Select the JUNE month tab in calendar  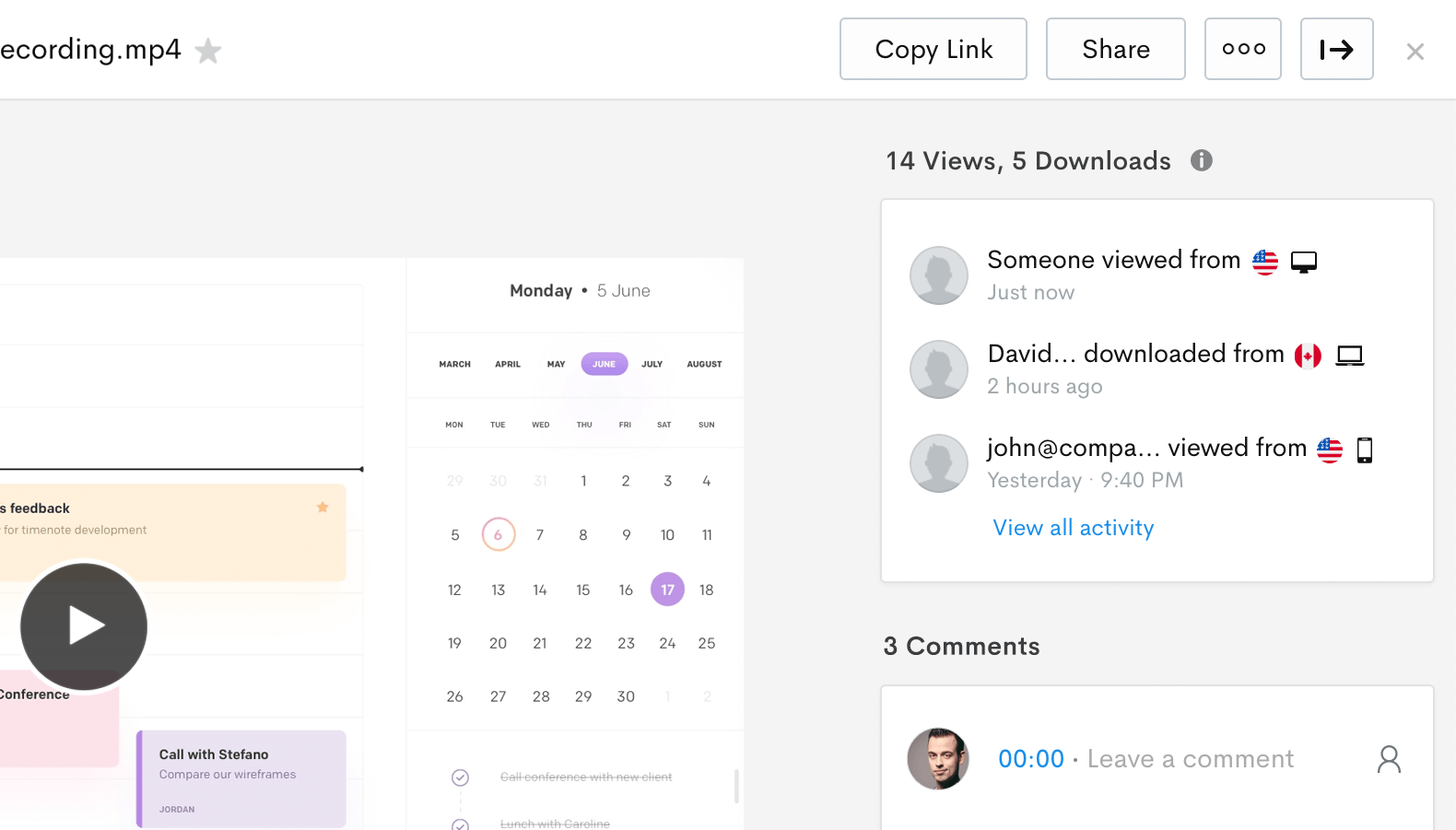(x=604, y=364)
